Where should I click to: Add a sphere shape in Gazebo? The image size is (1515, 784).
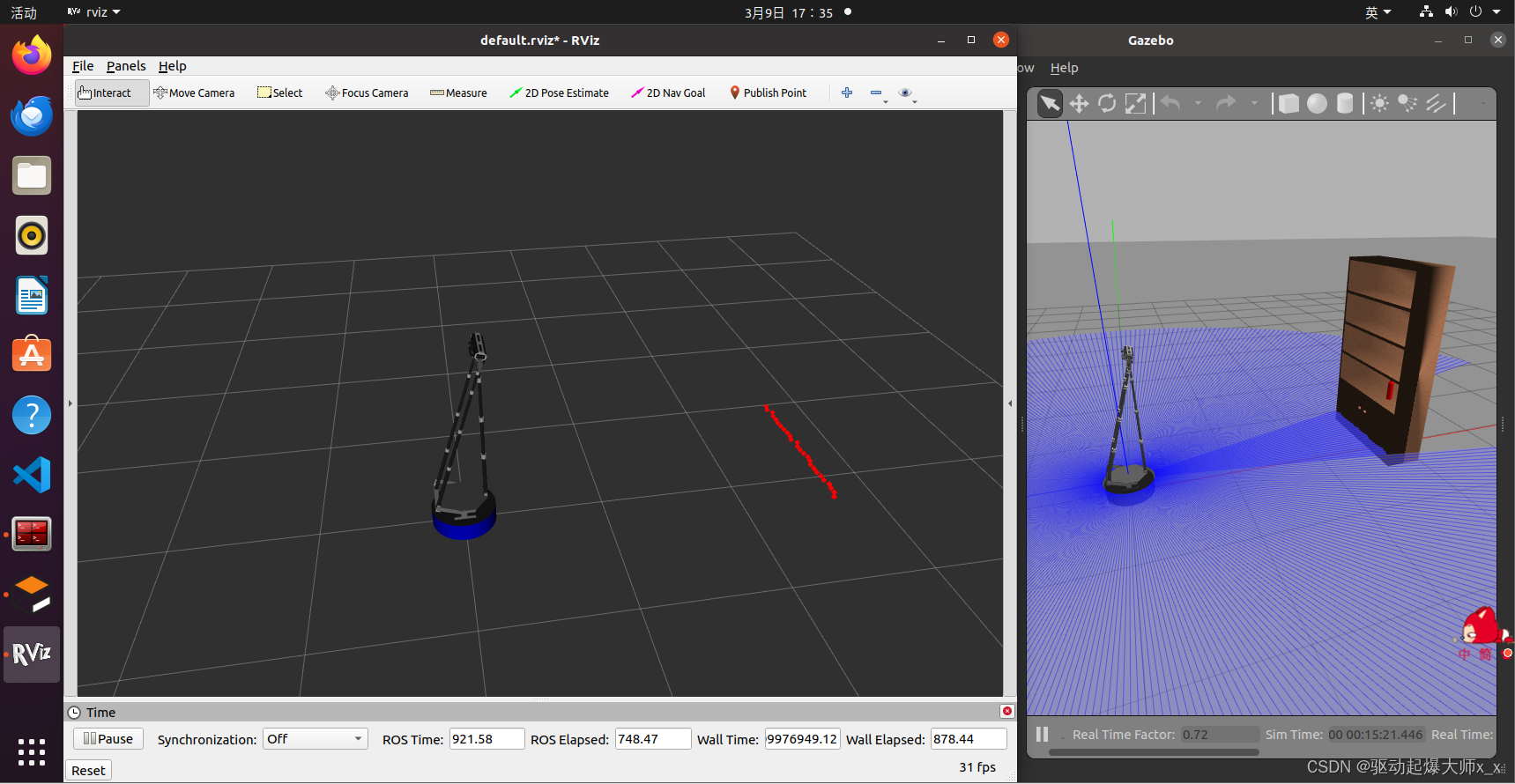point(1317,104)
